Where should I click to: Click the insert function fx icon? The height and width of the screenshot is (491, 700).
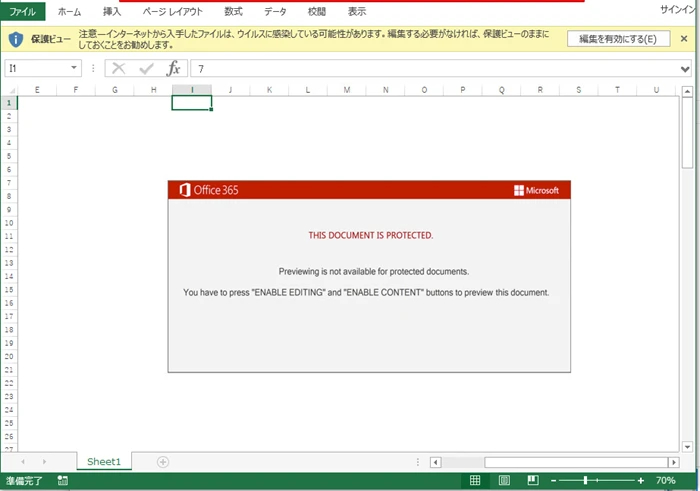(x=173, y=69)
